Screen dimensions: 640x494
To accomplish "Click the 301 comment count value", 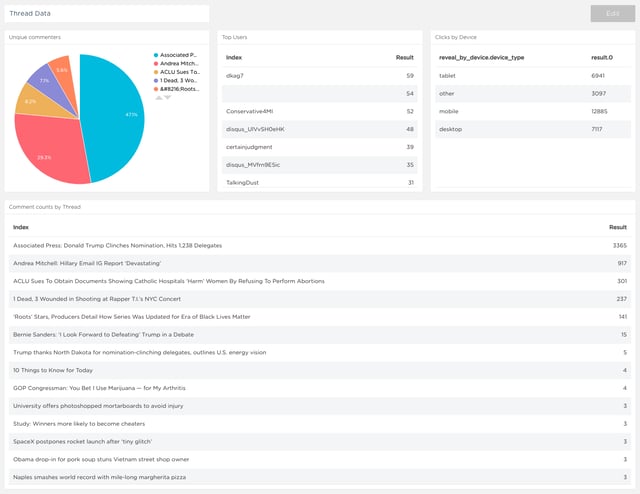I will click(x=622, y=281).
